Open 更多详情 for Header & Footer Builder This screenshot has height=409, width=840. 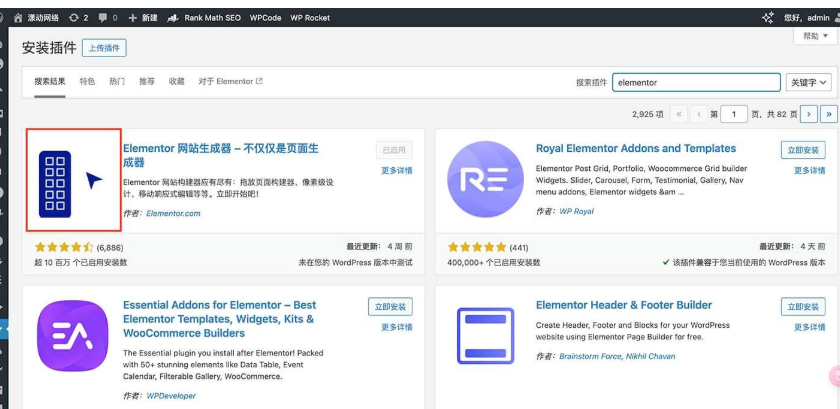809,327
